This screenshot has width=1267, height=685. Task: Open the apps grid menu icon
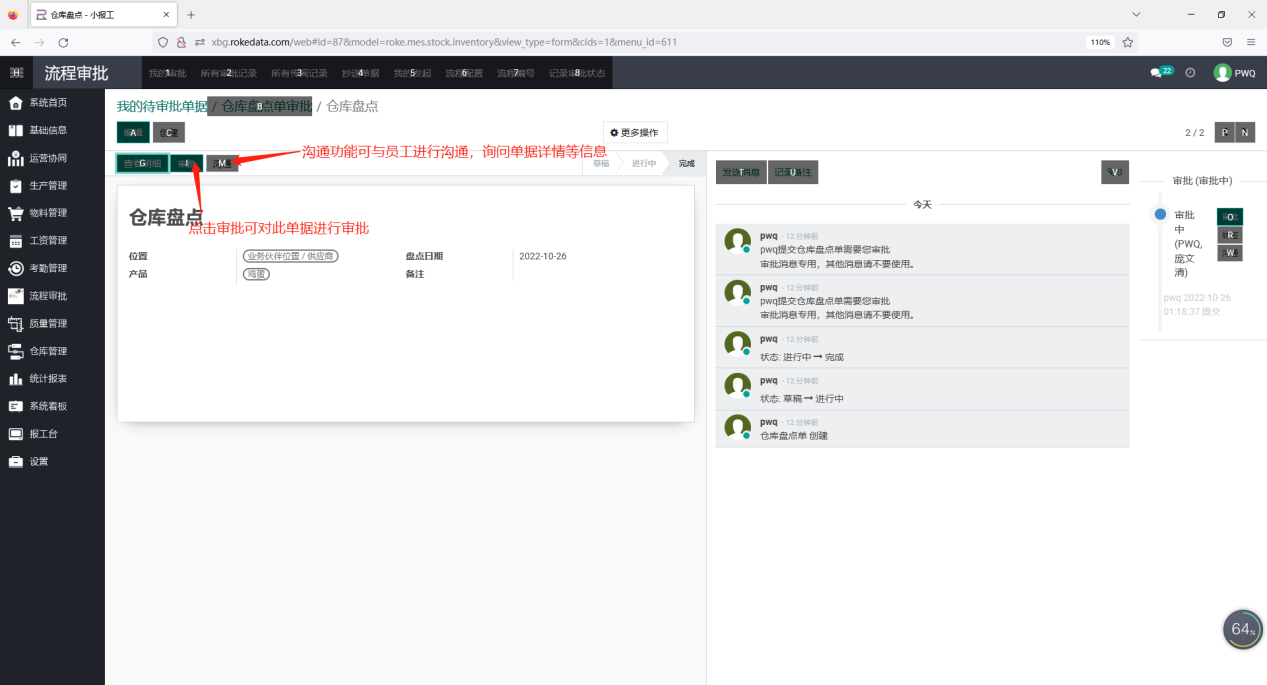coord(16,73)
